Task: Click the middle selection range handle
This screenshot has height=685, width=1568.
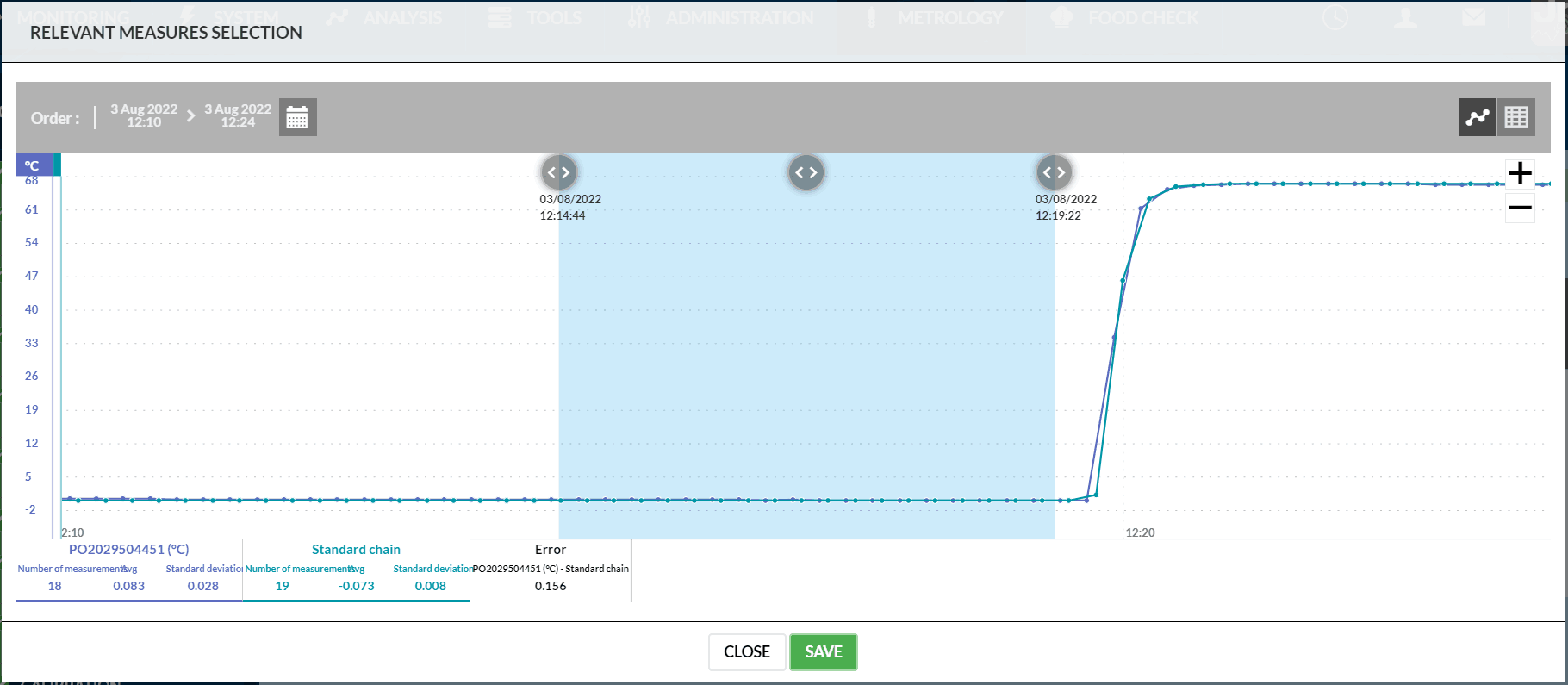Action: coord(806,172)
